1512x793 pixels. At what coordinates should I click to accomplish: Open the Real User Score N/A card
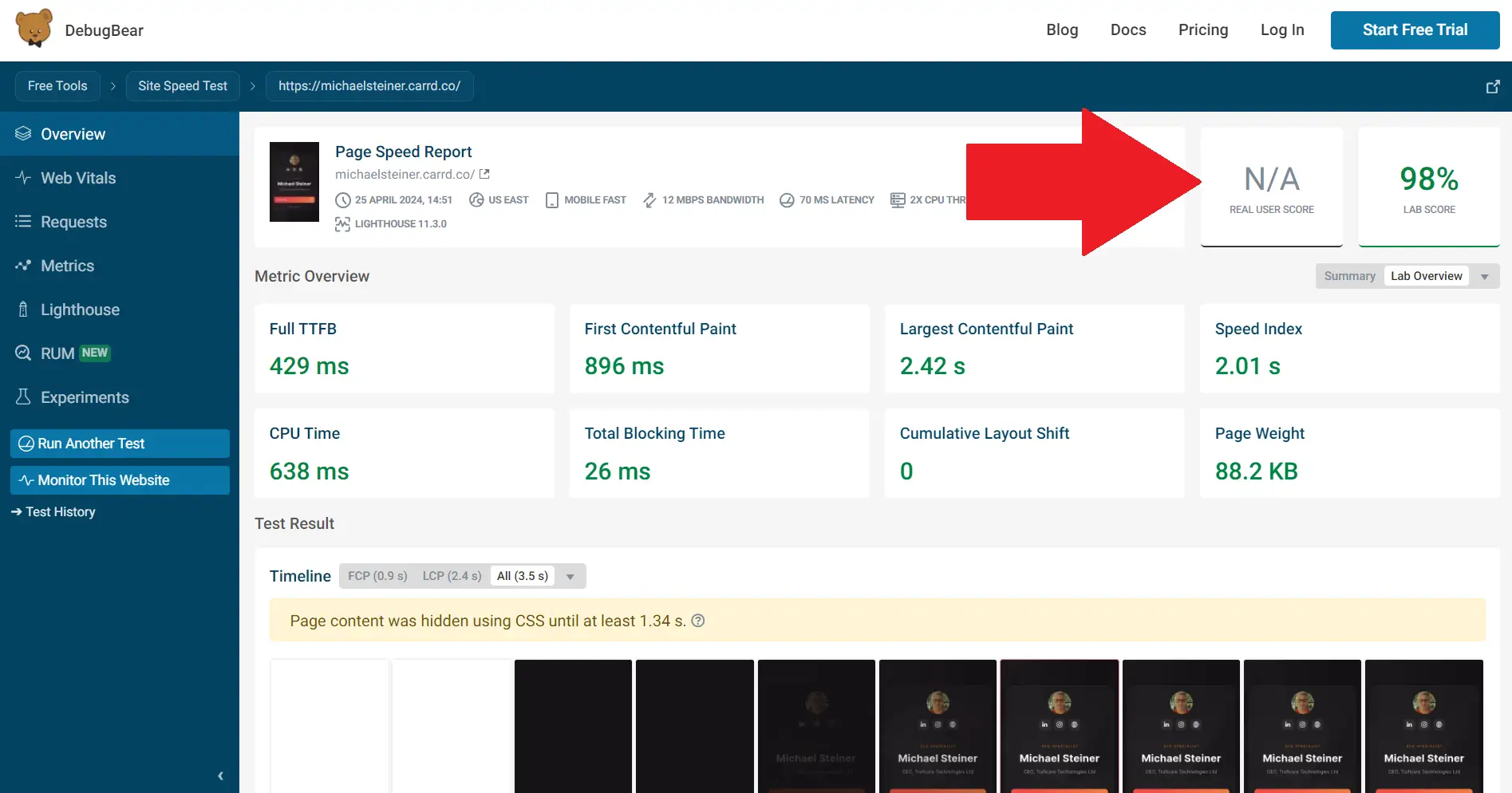pos(1272,187)
